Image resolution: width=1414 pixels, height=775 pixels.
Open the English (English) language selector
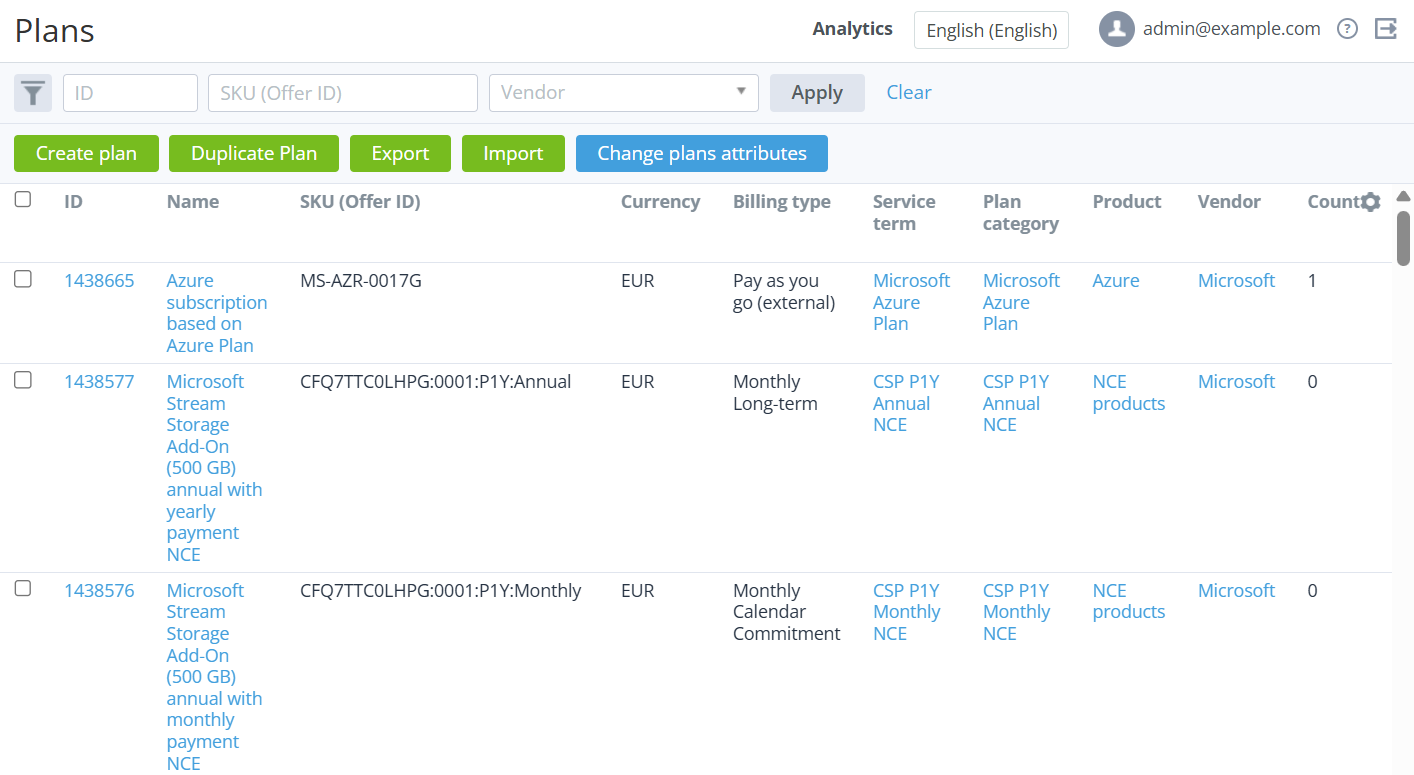[991, 30]
